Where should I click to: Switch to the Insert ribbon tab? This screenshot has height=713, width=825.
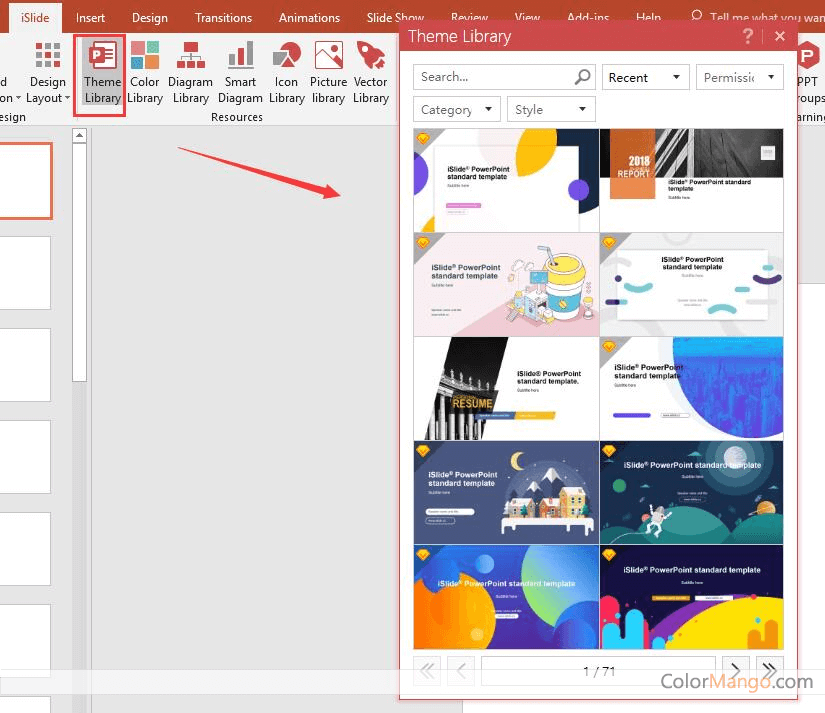[x=90, y=17]
